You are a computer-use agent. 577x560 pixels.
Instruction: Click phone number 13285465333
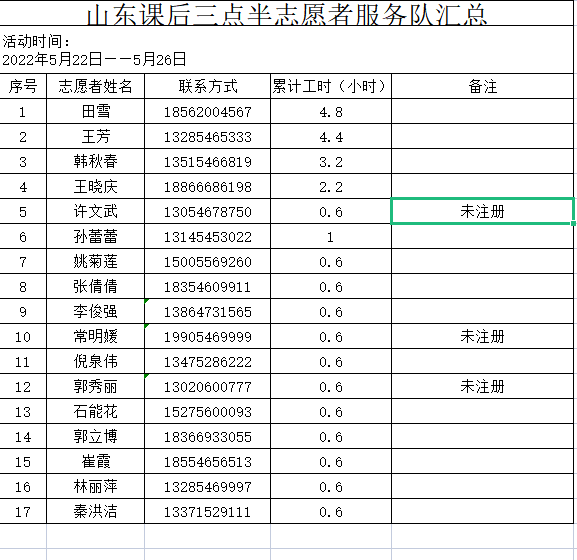tap(208, 137)
